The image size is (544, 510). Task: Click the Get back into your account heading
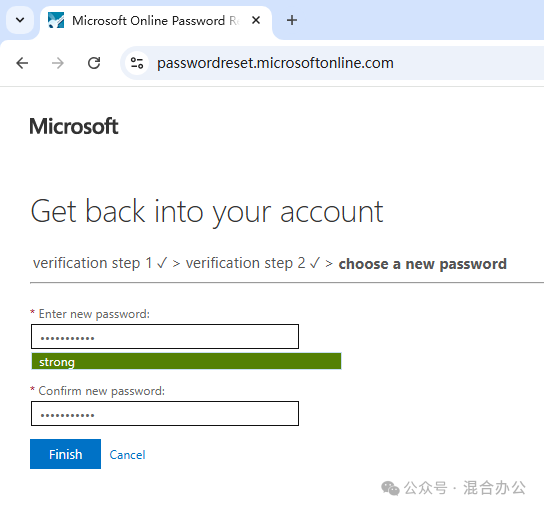pyautogui.click(x=207, y=212)
